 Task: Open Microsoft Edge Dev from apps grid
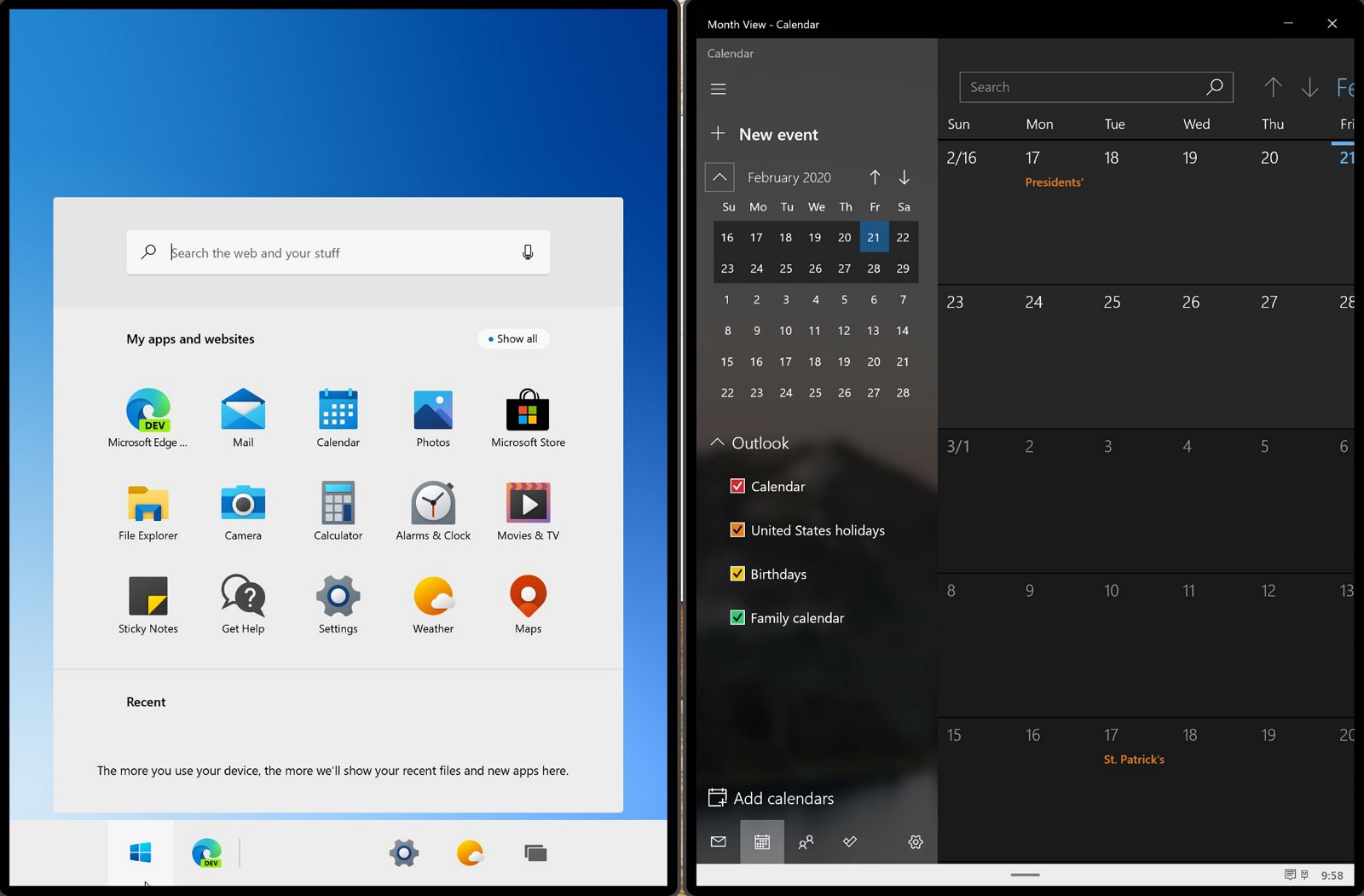pyautogui.click(x=148, y=410)
